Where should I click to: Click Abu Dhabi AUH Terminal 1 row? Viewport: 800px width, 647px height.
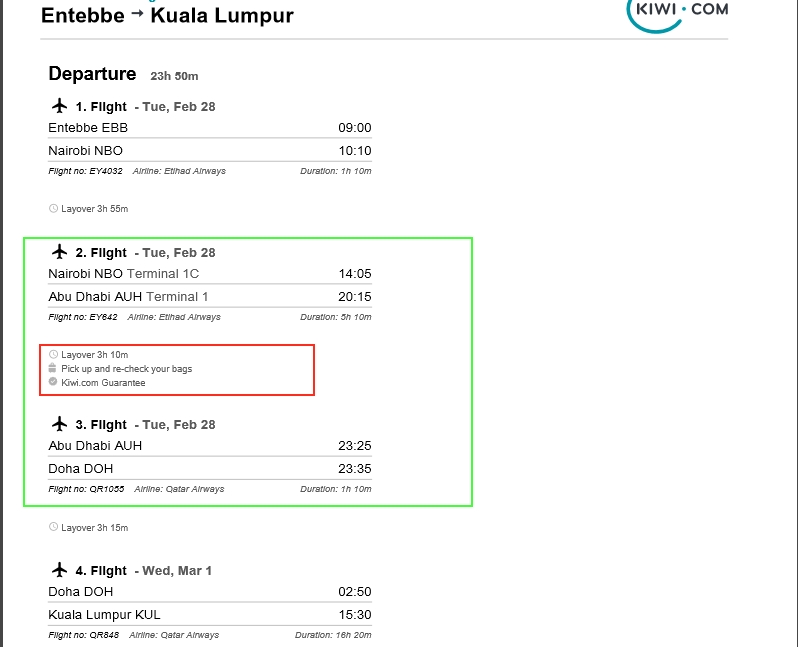point(210,296)
